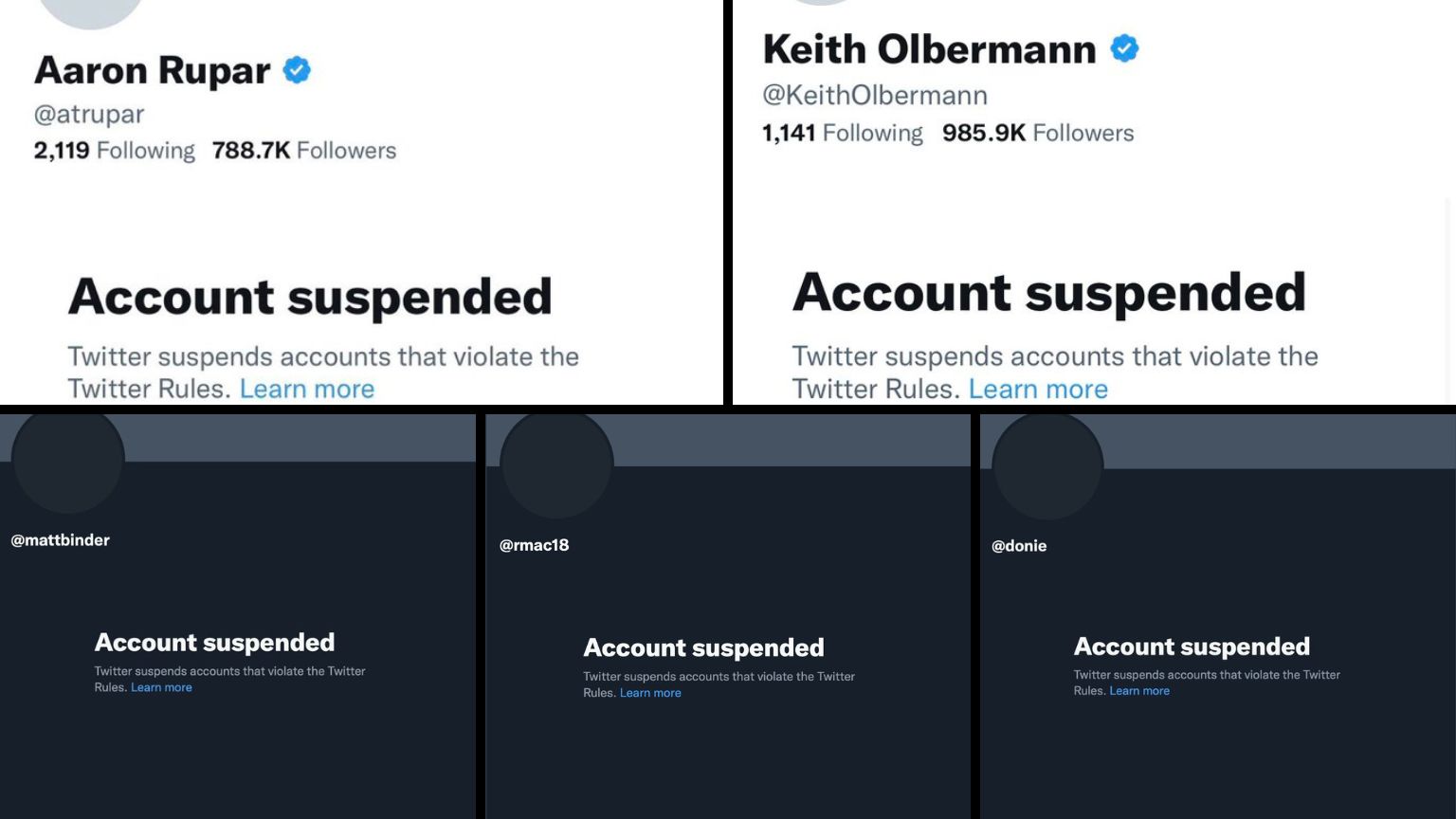The image size is (1456, 819).
Task: Click the Aaron Rupar display name
Action: (153, 70)
